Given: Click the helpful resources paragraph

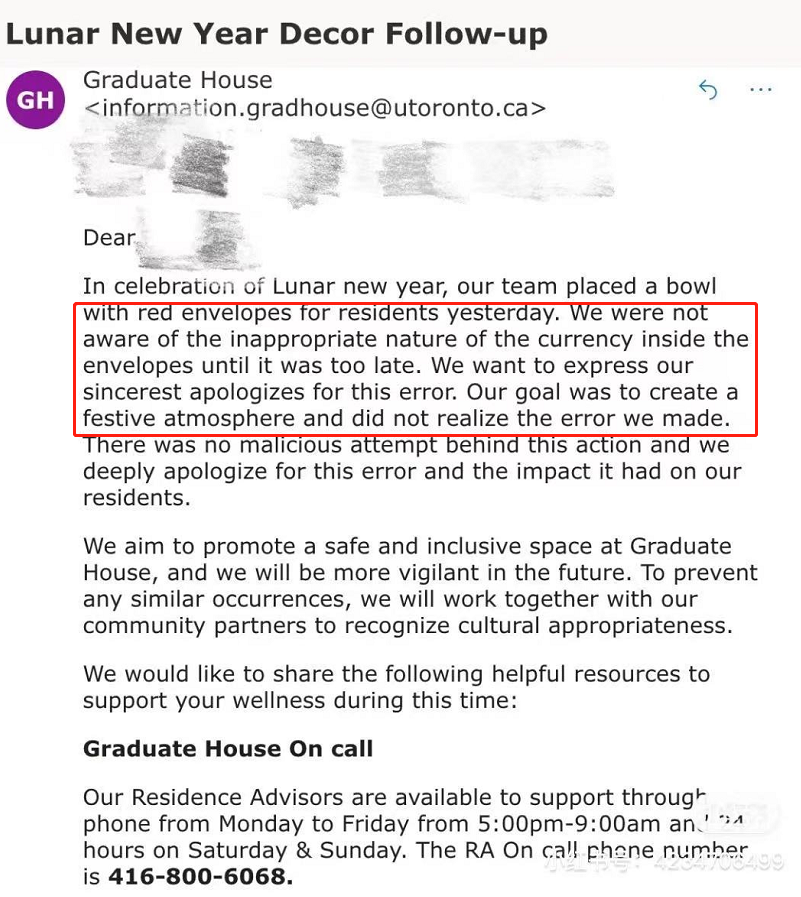Looking at the screenshot, I should pos(396,687).
